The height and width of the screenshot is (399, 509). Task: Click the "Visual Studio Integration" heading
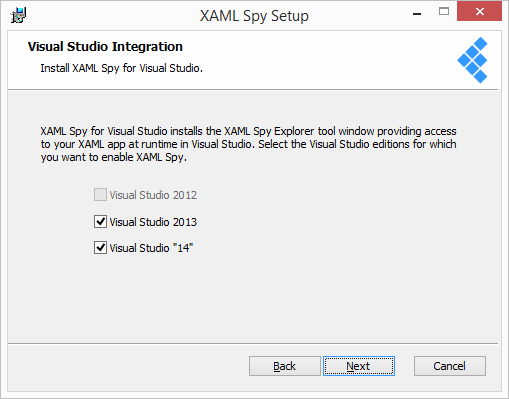click(x=105, y=47)
